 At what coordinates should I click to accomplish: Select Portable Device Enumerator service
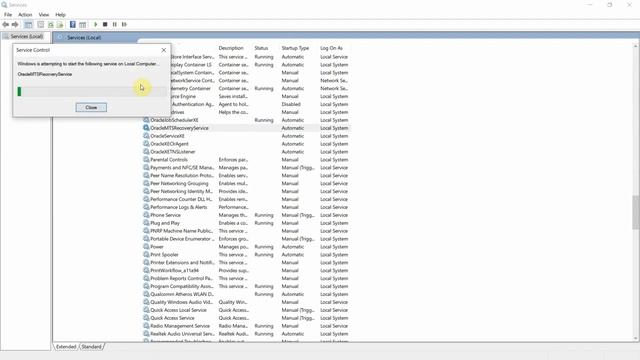click(182, 239)
